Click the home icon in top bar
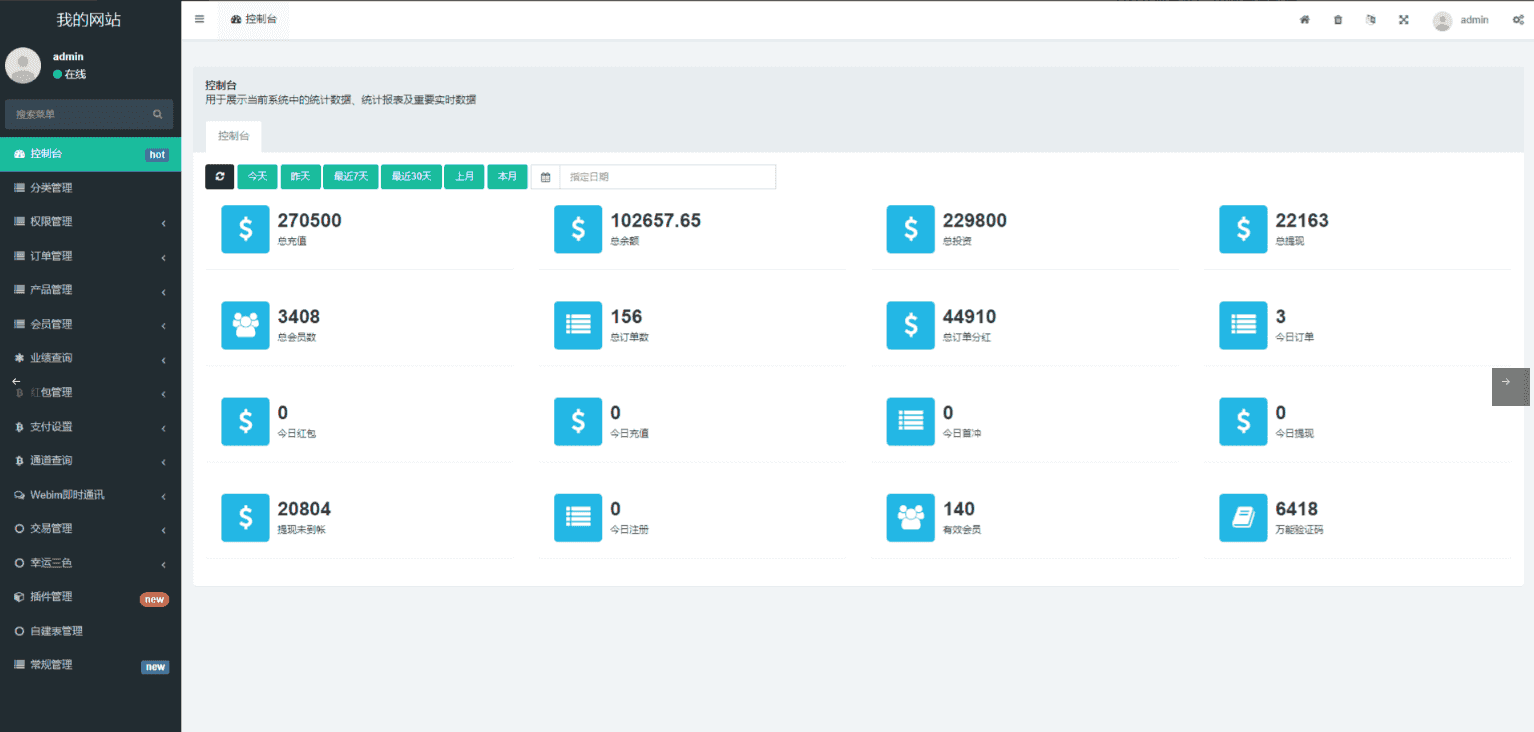 (1304, 20)
